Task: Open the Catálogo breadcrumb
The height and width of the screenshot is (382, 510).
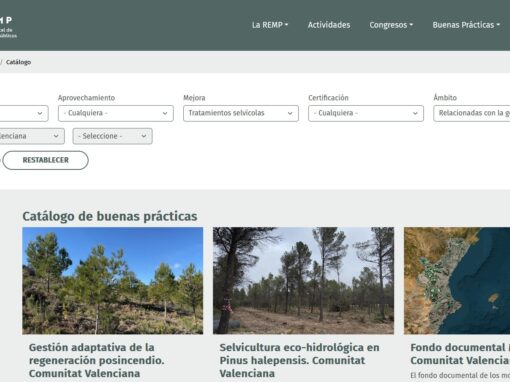Action: [18, 62]
